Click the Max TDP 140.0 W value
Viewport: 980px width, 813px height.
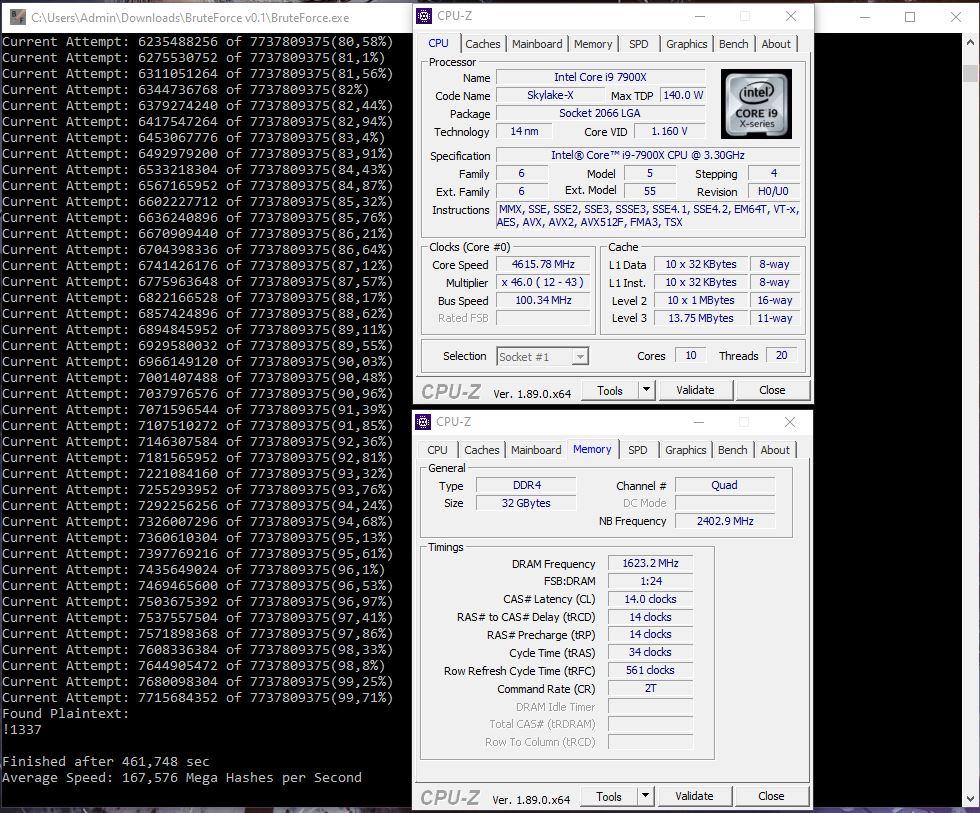click(682, 96)
